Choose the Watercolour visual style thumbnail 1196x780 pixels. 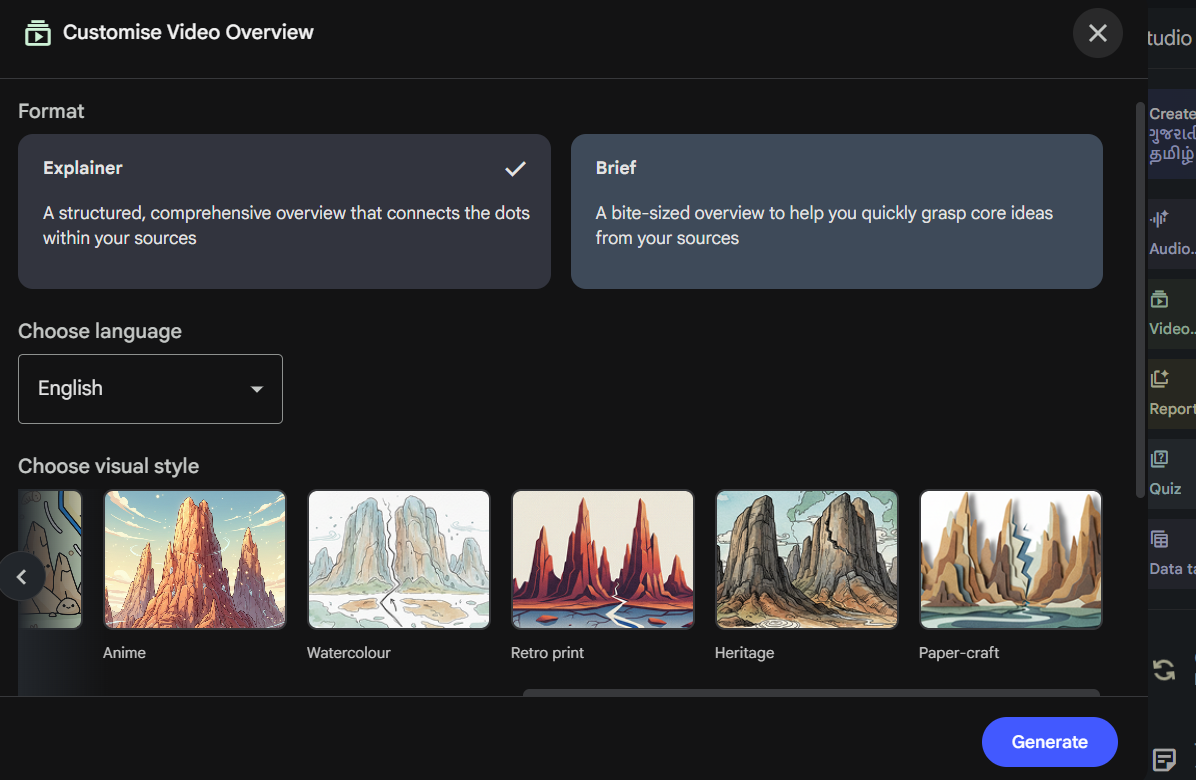(398, 560)
